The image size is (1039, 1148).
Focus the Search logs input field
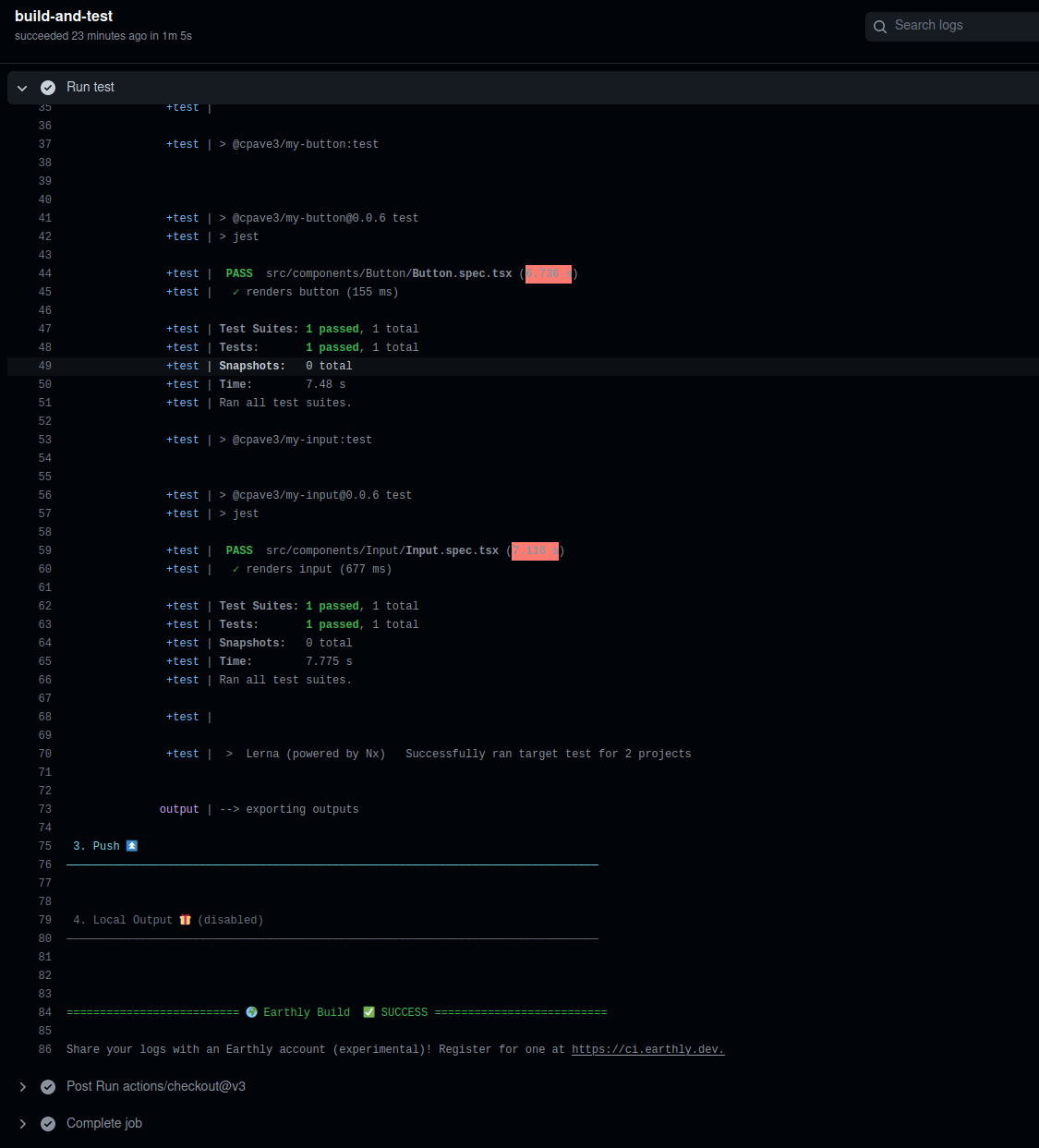coord(960,26)
